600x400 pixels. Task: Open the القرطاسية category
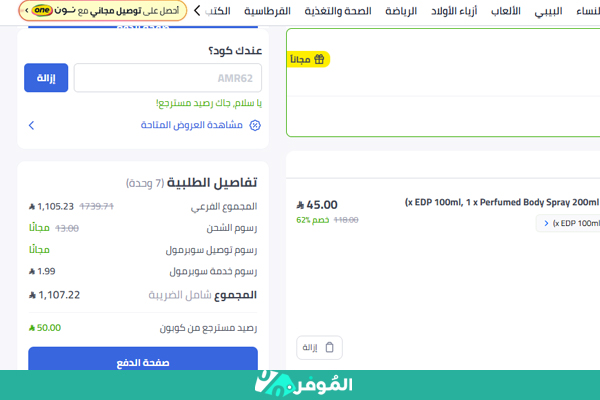coord(267,11)
